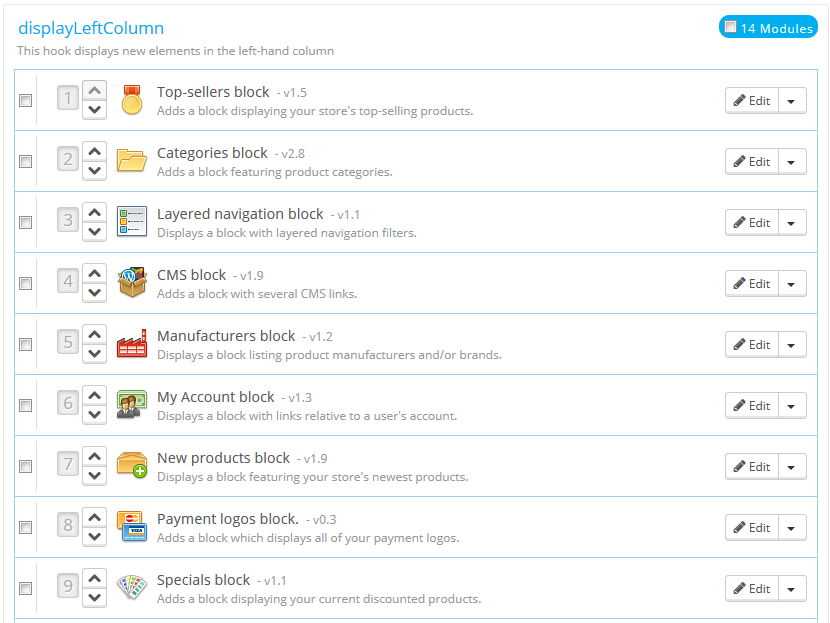Image resolution: width=830 pixels, height=623 pixels.
Task: Edit the Layered navigation block
Action: coord(752,222)
